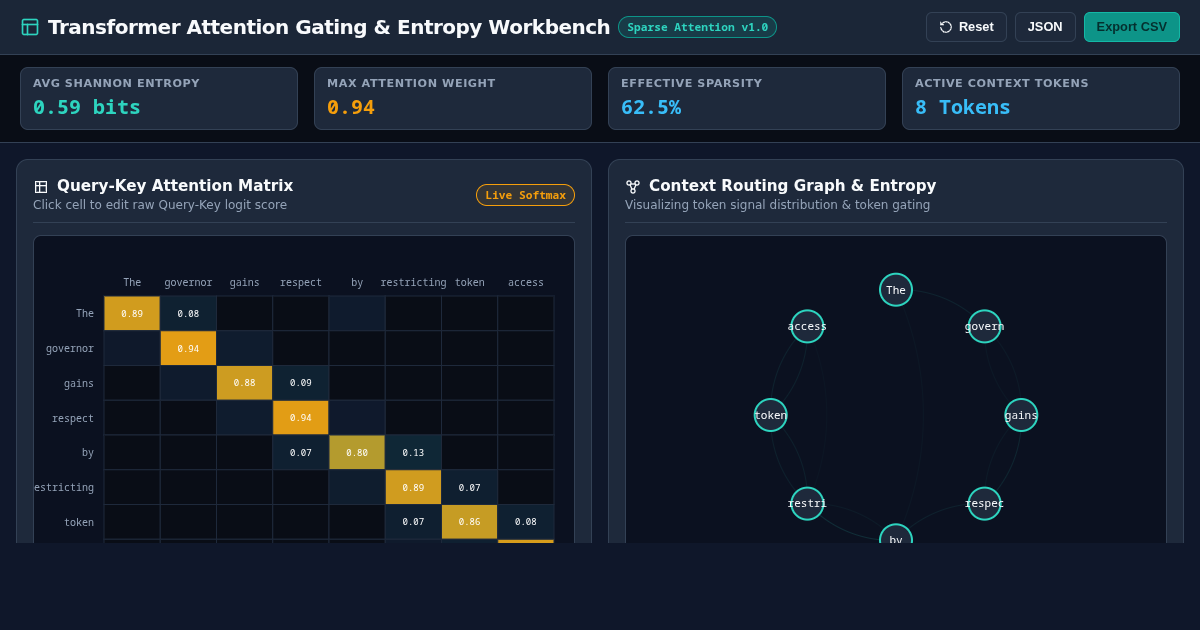The width and height of the screenshot is (1200, 630).
Task: Click the 'governor' column header
Action: click(x=188, y=283)
